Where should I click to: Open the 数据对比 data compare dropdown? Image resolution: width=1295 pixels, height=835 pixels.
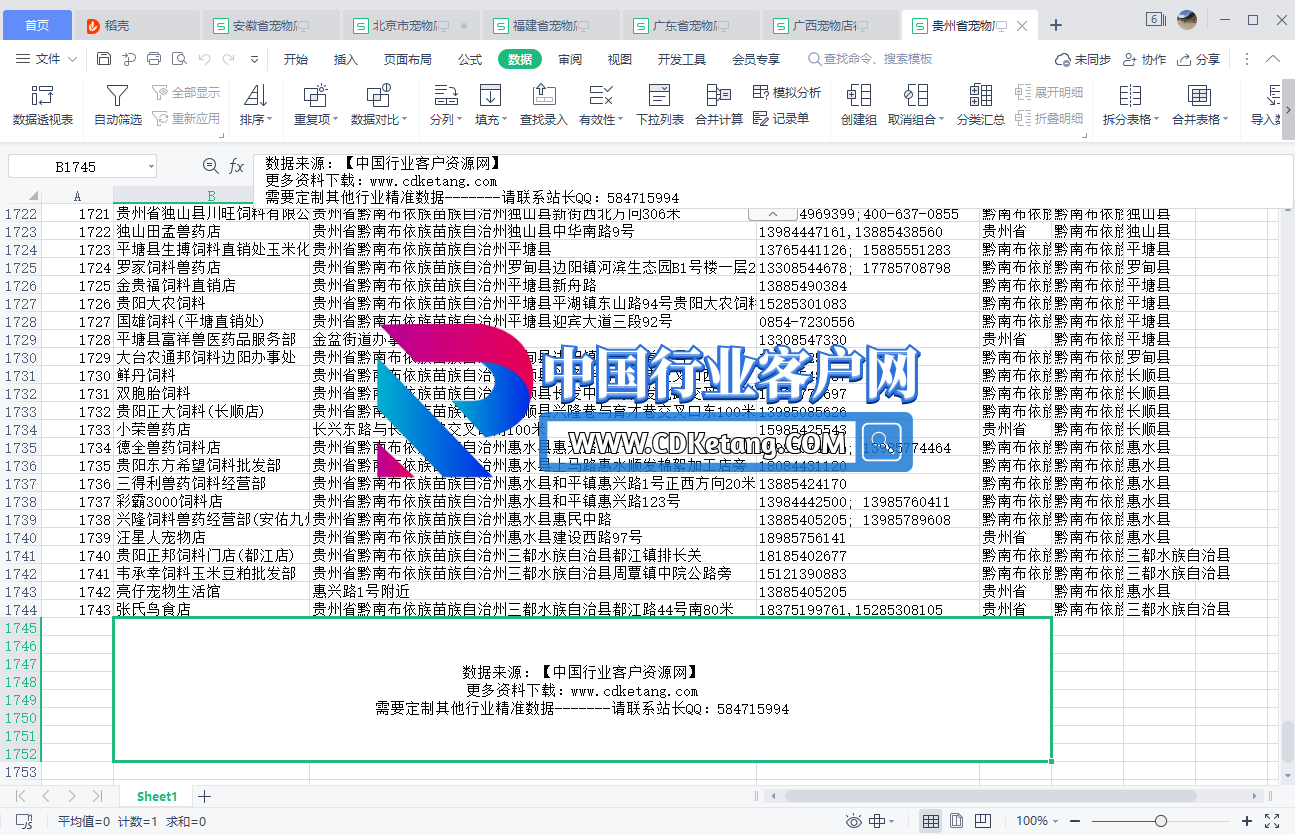click(379, 105)
